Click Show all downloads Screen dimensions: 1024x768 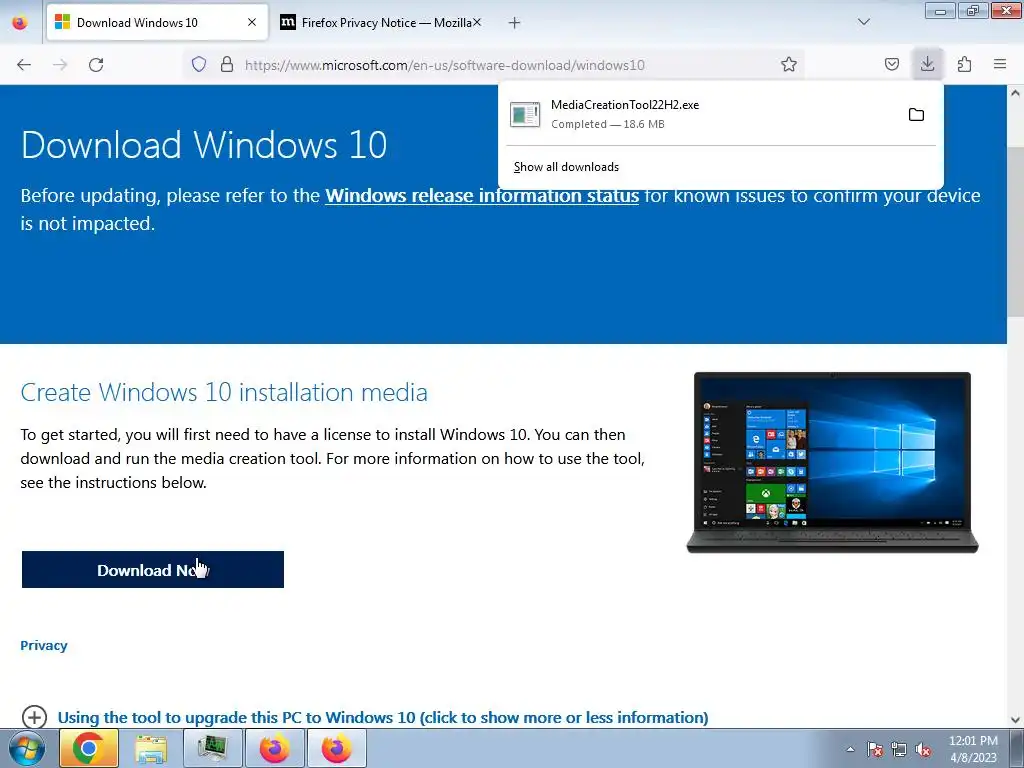coord(566,167)
